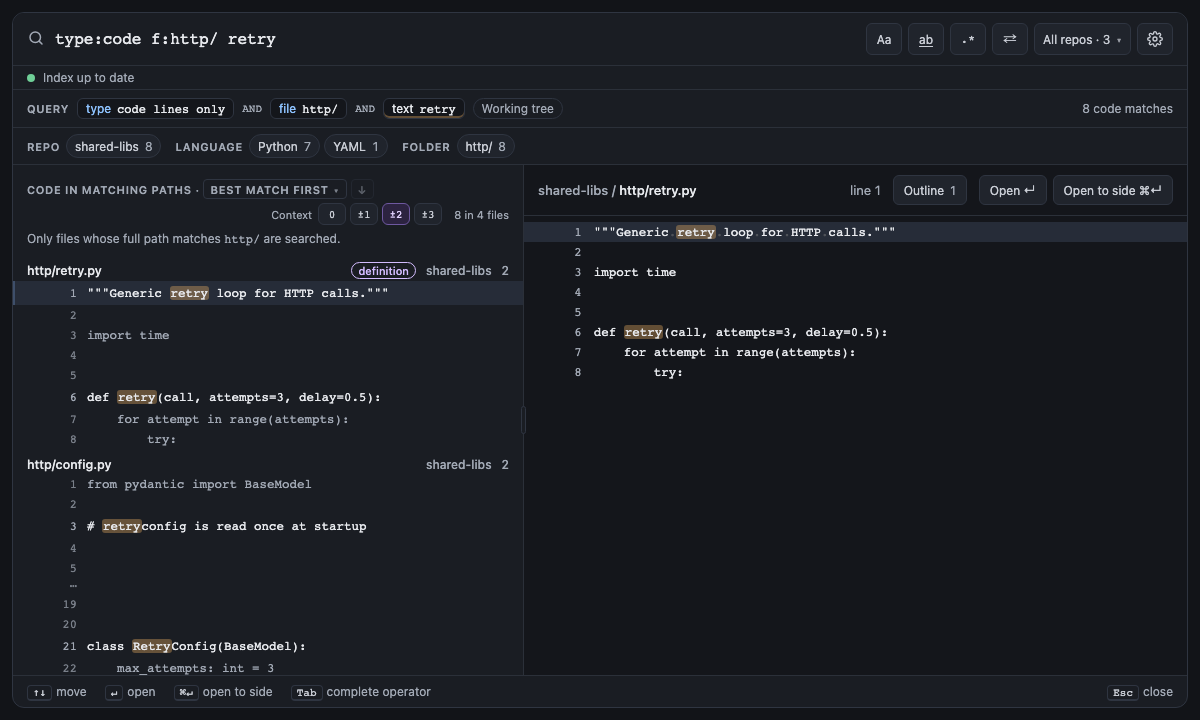
Task: Filter by http/ 8 folder
Action: point(486,147)
